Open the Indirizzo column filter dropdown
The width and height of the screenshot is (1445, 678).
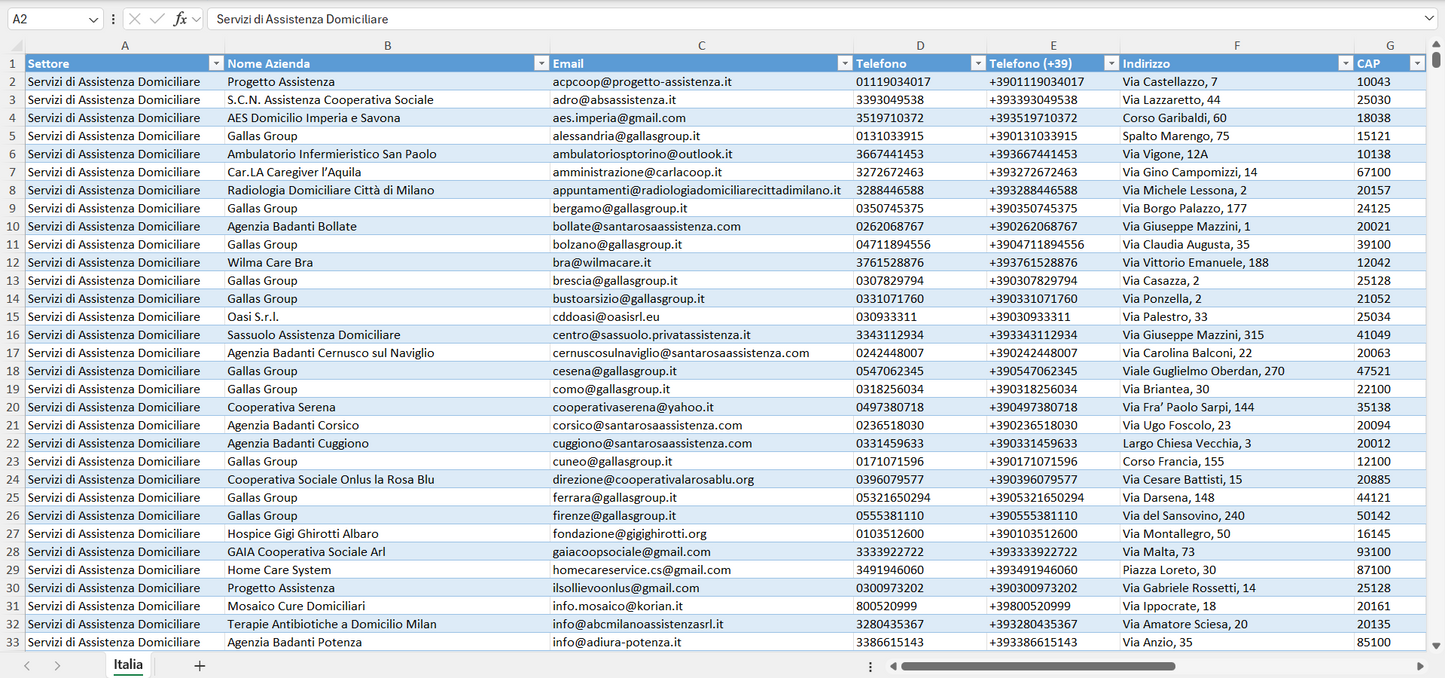click(1345, 64)
